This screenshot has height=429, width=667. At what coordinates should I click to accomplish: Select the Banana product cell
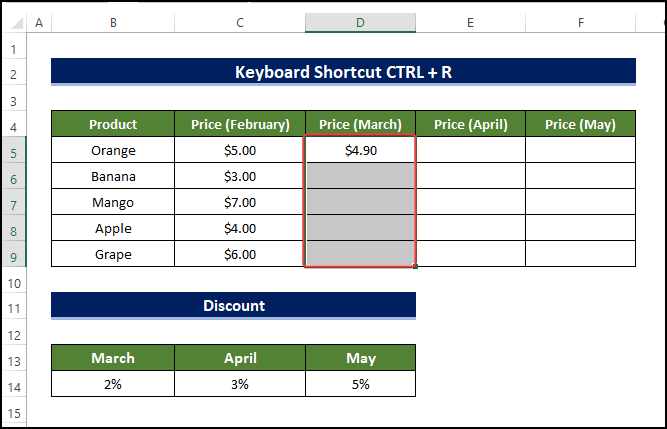coord(113,177)
